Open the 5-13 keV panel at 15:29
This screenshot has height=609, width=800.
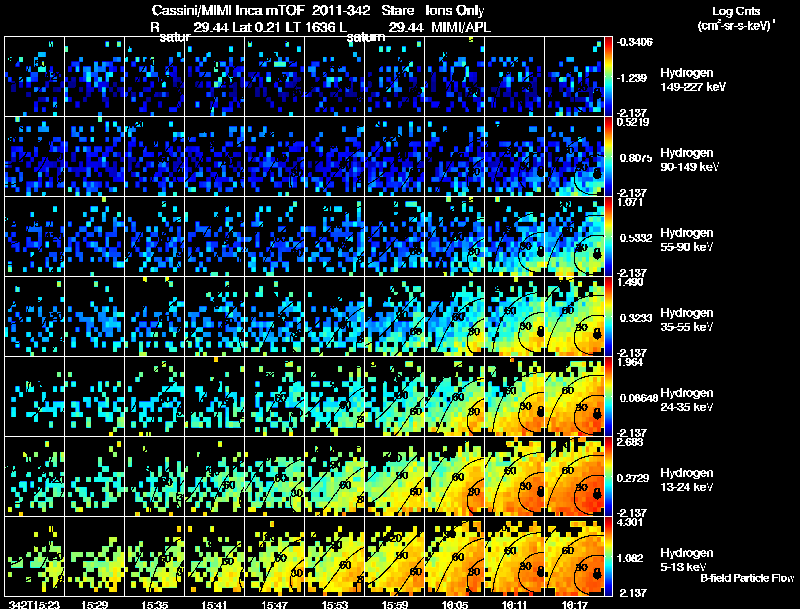point(94,556)
